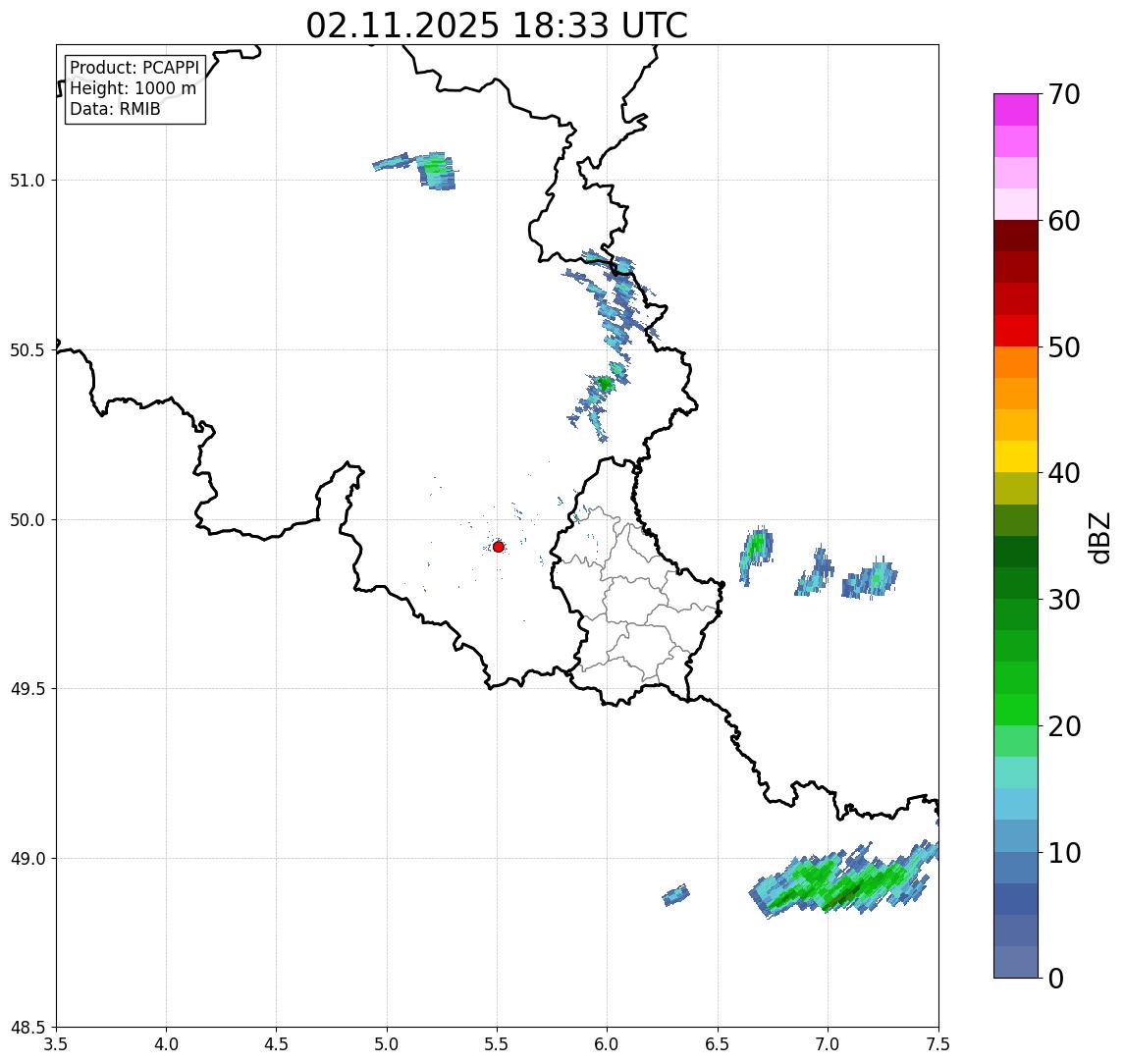Click latitude axis label 48.5
Viewport: 1124px width, 1064px height.
(x=27, y=1028)
